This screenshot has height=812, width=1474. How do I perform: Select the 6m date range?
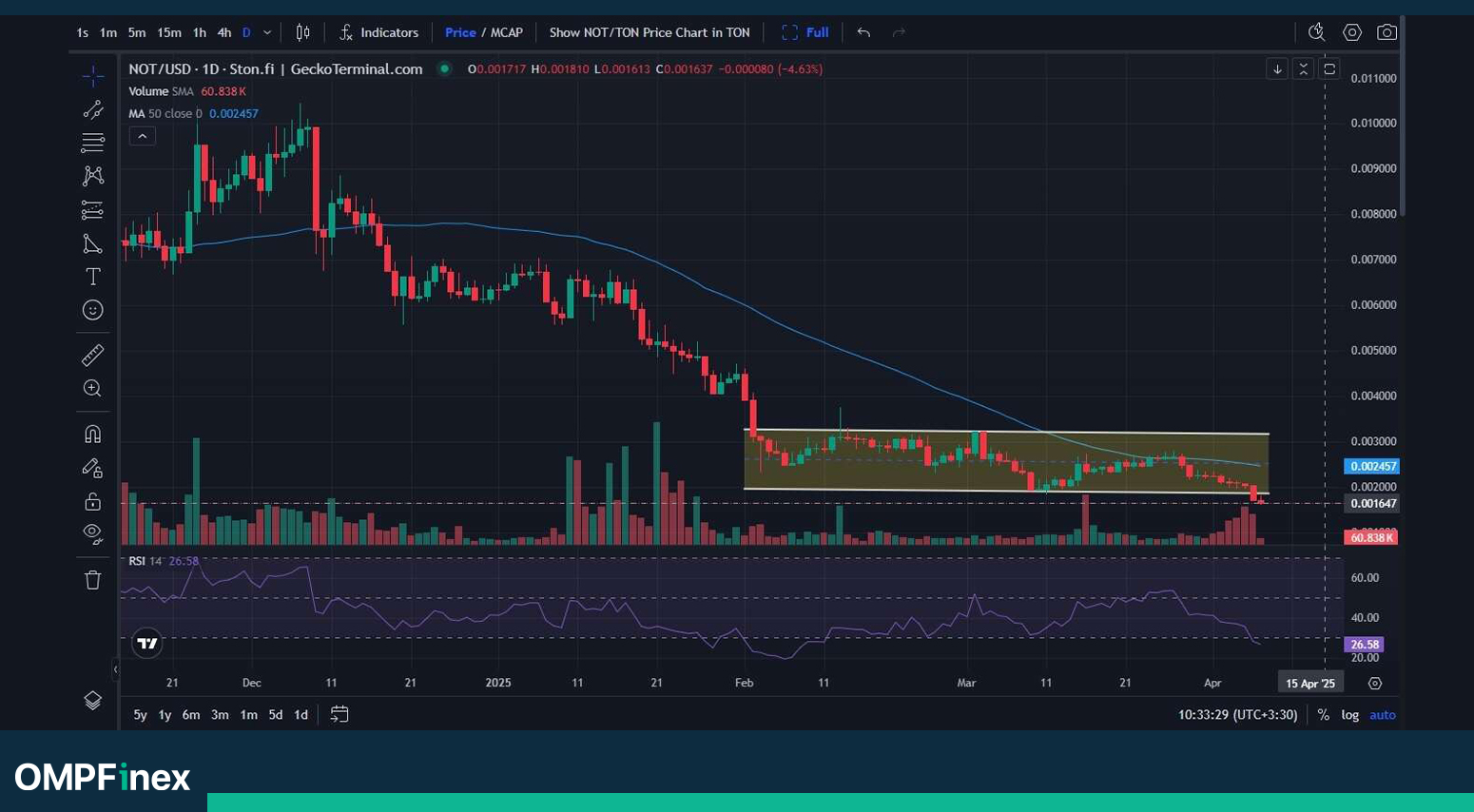click(x=191, y=715)
